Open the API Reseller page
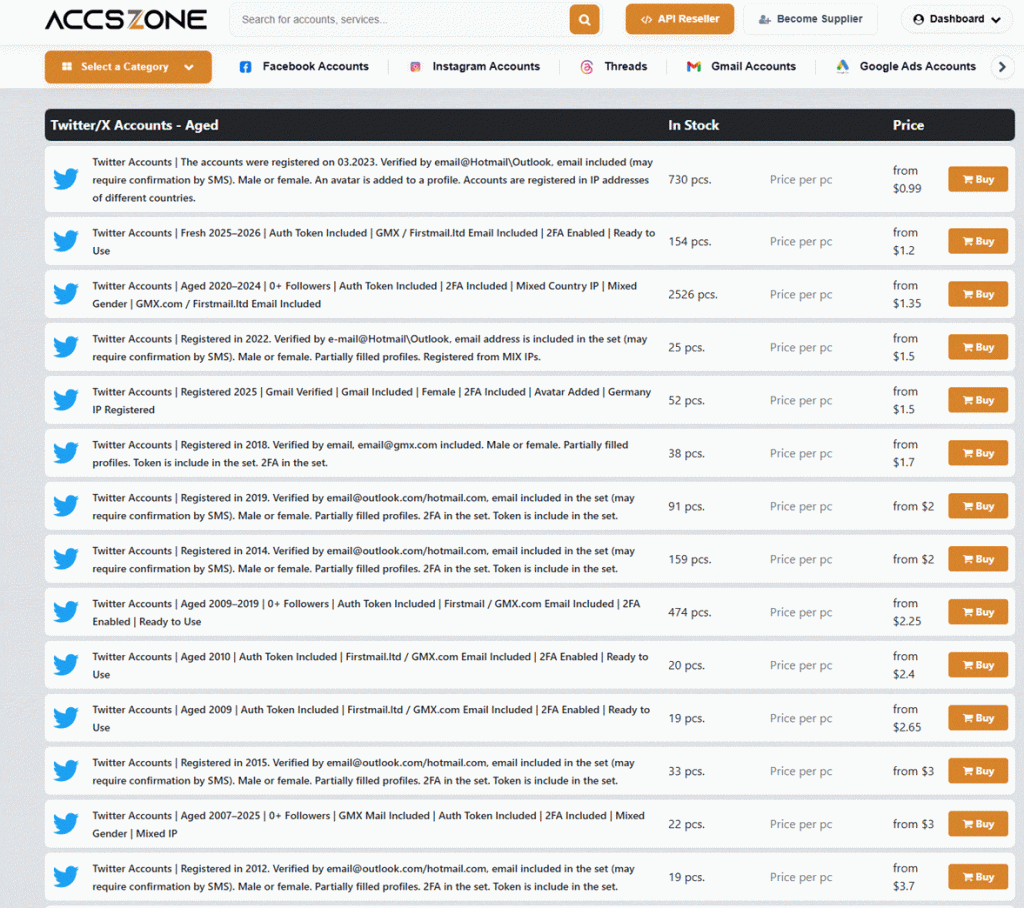 [x=680, y=19]
